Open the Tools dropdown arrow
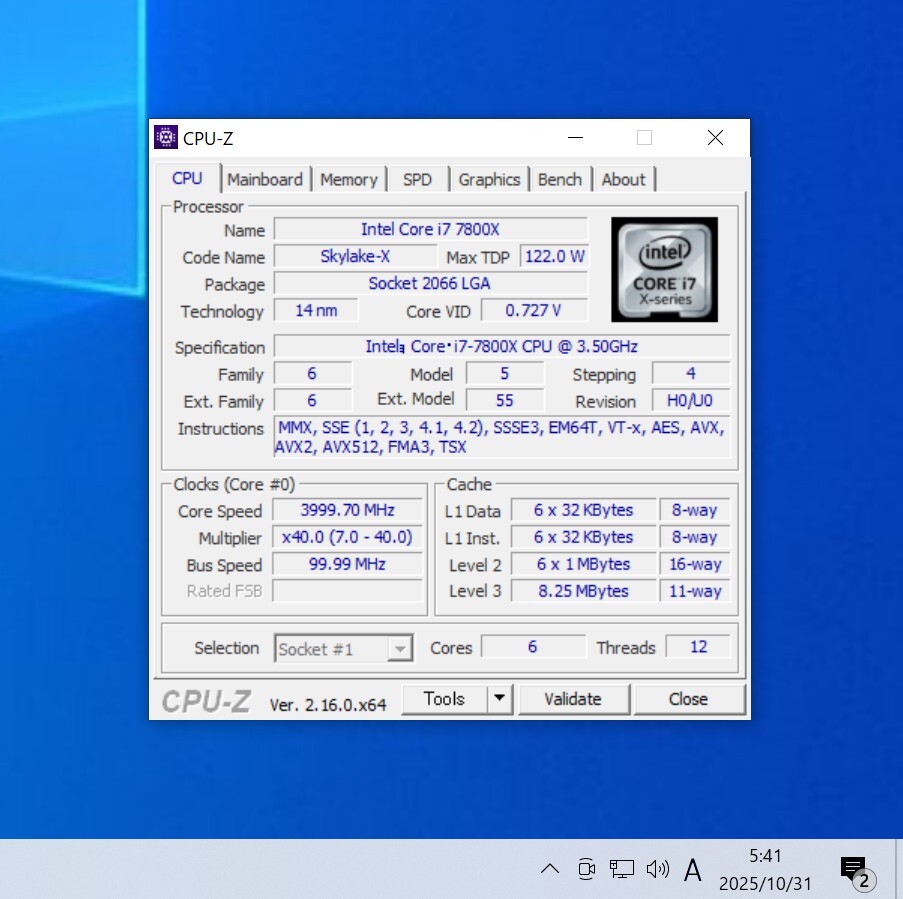Viewport: 903px width, 899px height. click(499, 699)
